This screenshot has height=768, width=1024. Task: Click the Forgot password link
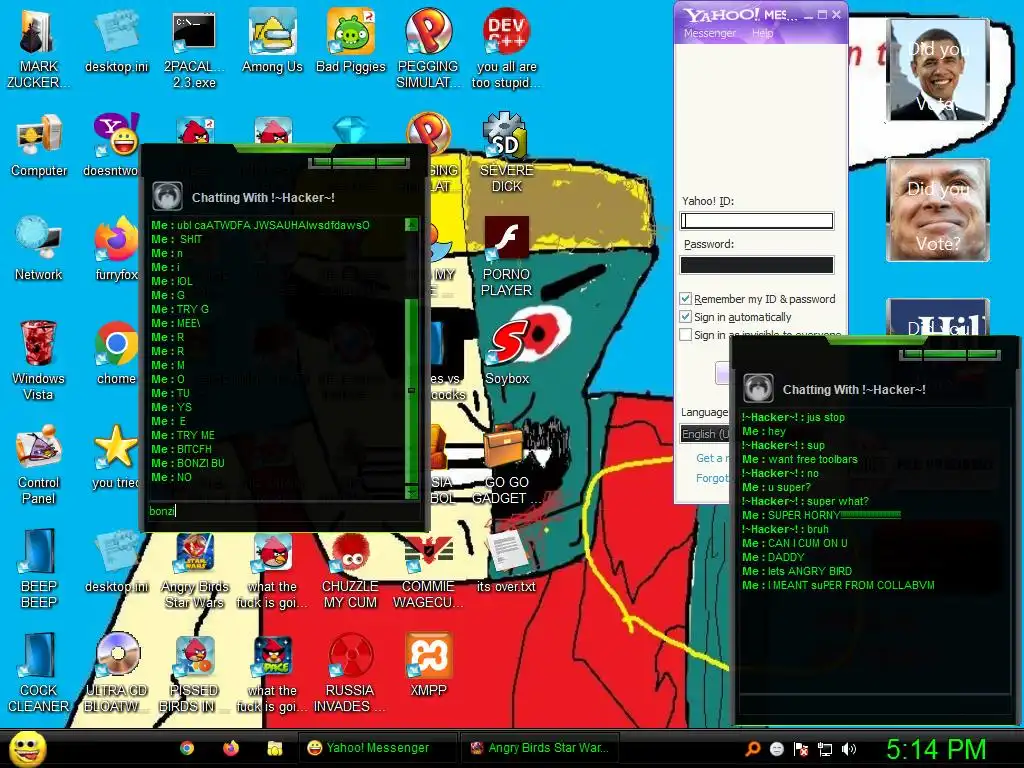pos(712,478)
